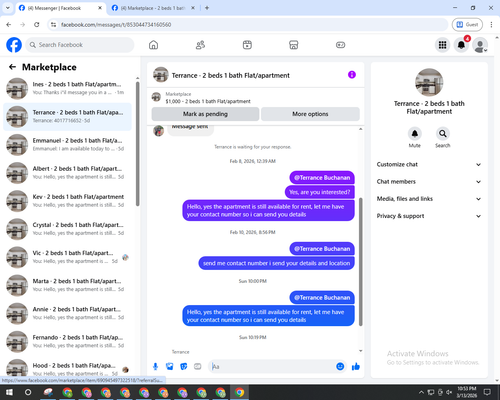Attach a photo using image icon
Viewport: 500px width, 400px height.
point(169,367)
